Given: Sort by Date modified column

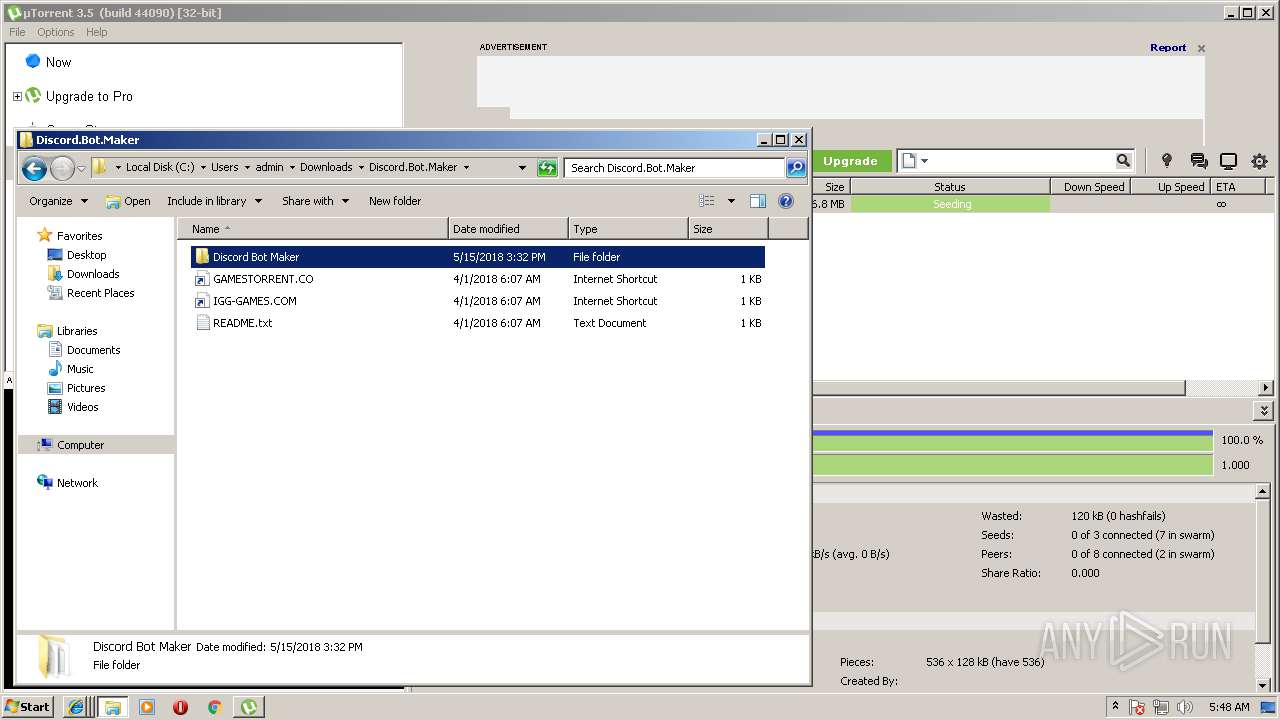Looking at the screenshot, I should [x=508, y=229].
